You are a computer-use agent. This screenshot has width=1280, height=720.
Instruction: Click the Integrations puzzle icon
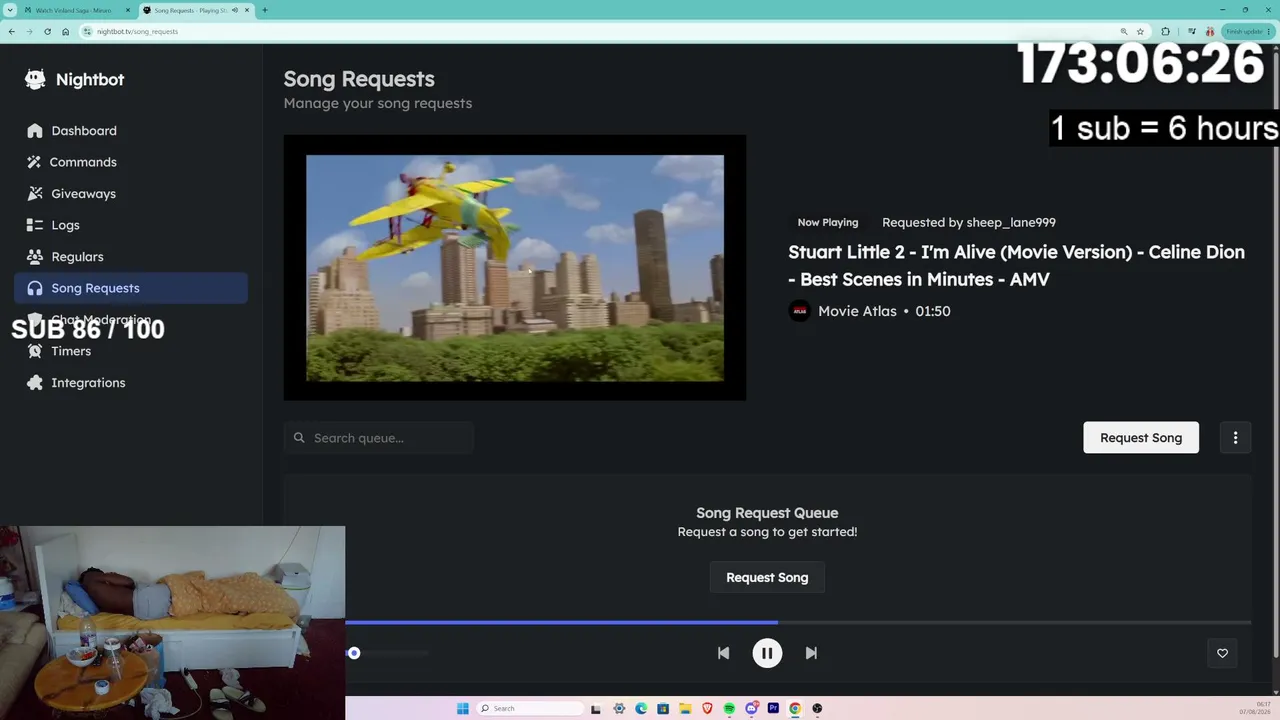coord(35,382)
